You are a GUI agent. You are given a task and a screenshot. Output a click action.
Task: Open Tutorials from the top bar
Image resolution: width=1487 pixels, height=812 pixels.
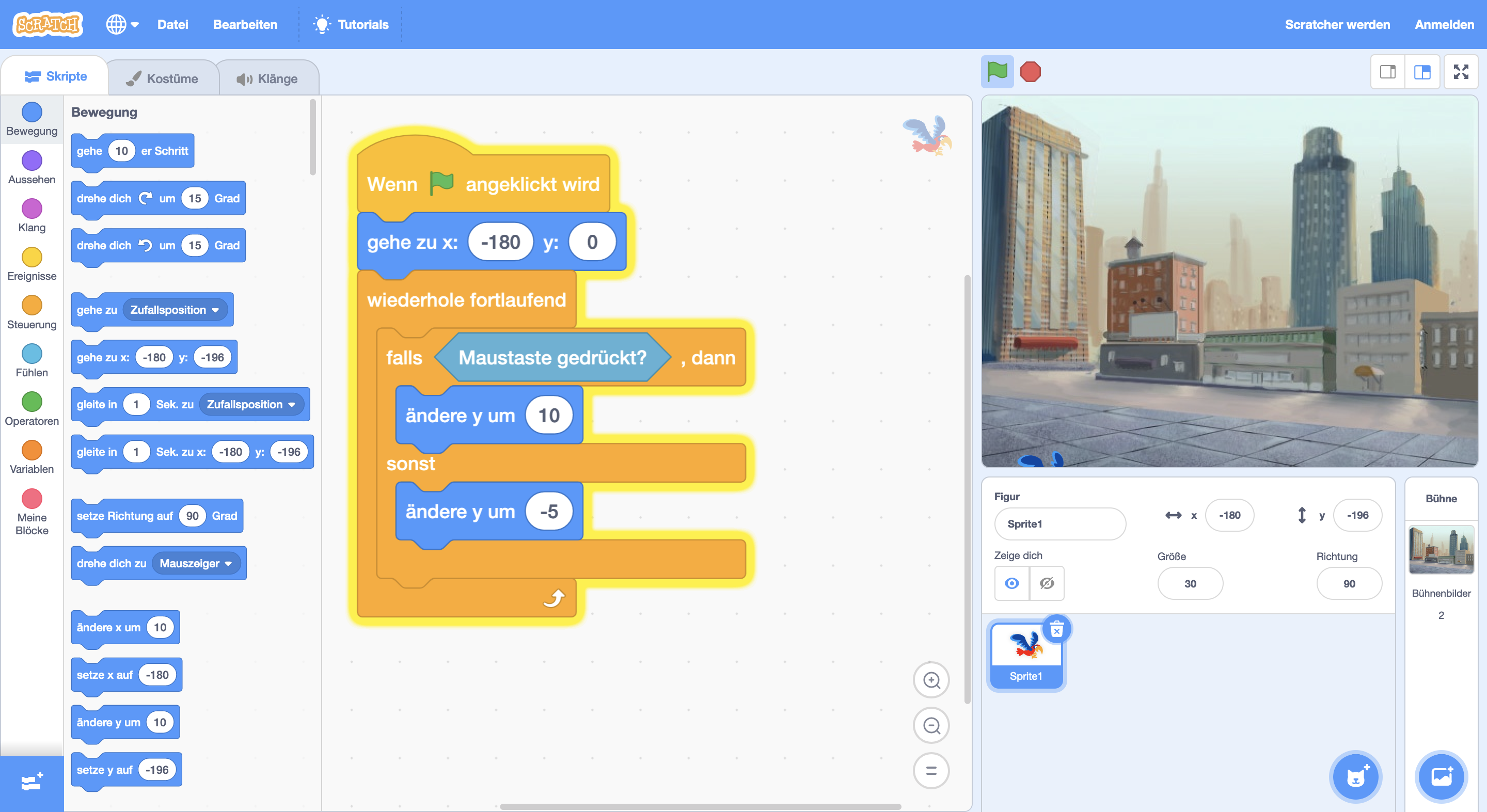pos(351,24)
